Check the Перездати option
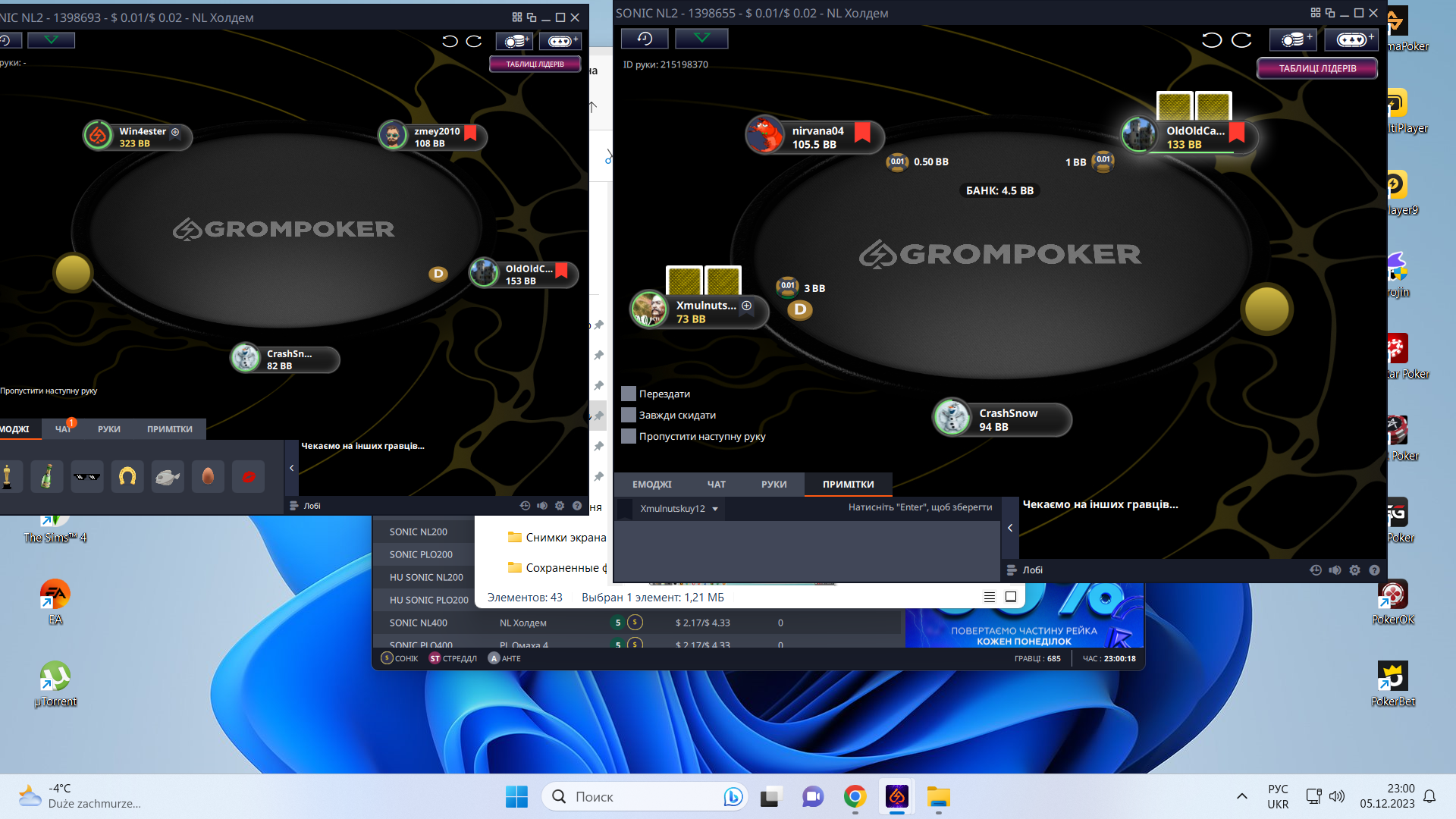This screenshot has width=1456, height=819. click(628, 394)
